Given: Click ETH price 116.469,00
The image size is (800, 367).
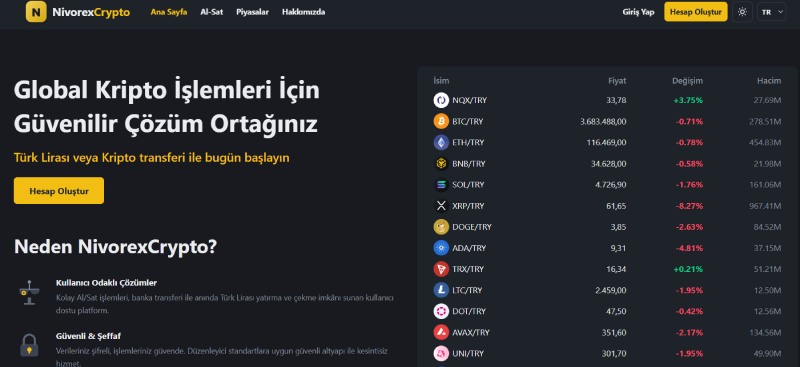Looking at the screenshot, I should pos(606,142).
